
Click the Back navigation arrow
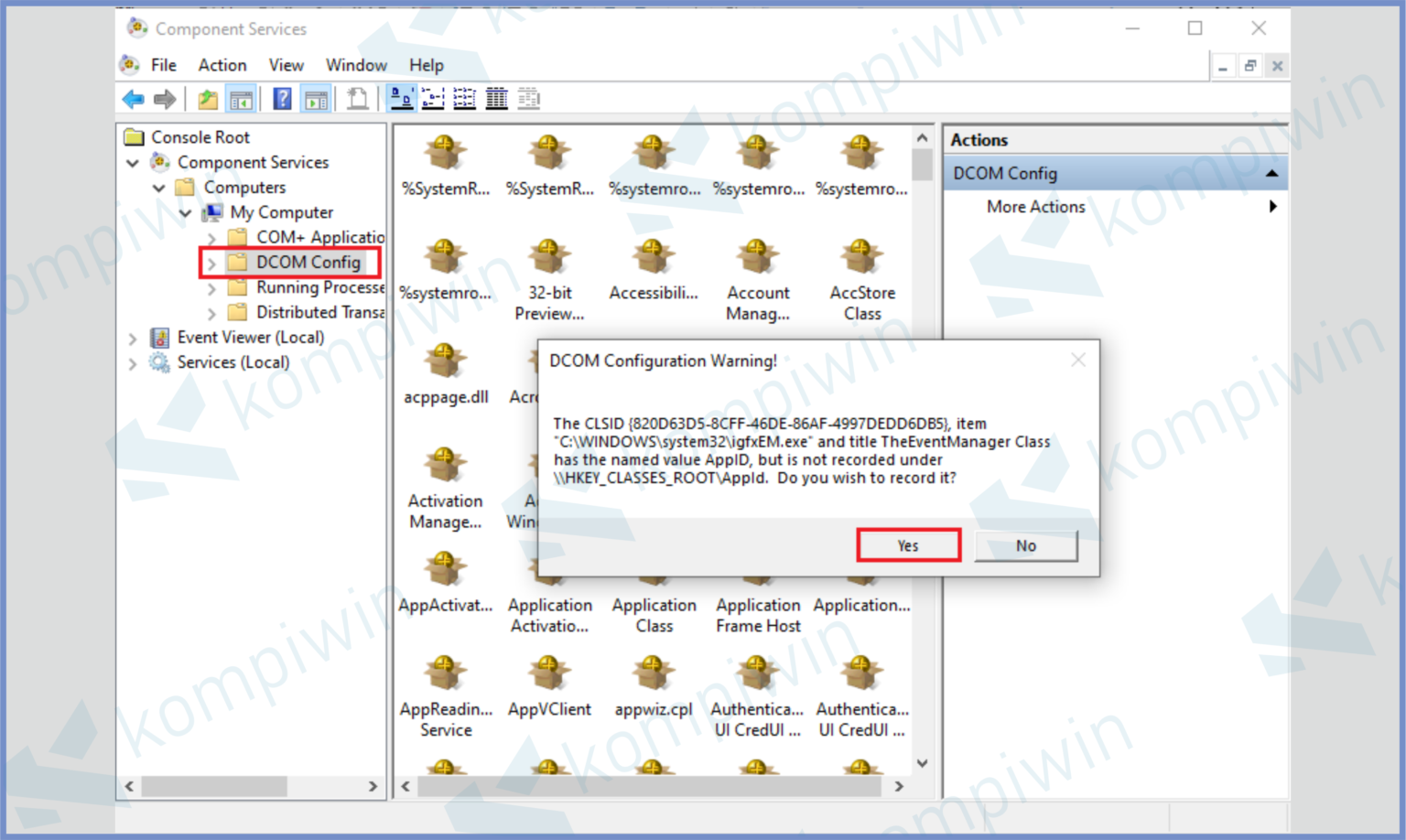[x=133, y=98]
